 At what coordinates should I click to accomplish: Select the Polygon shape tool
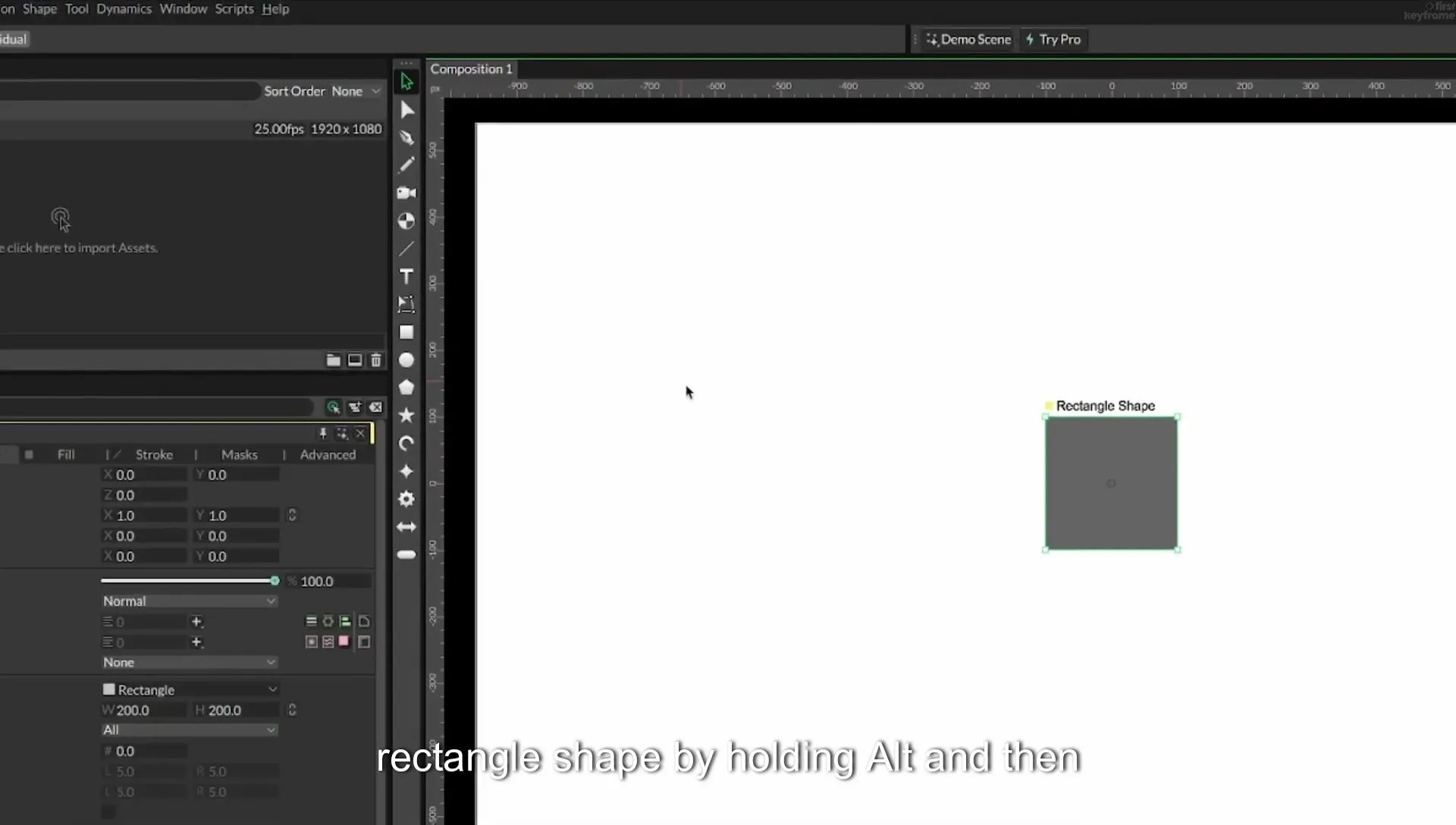point(406,387)
